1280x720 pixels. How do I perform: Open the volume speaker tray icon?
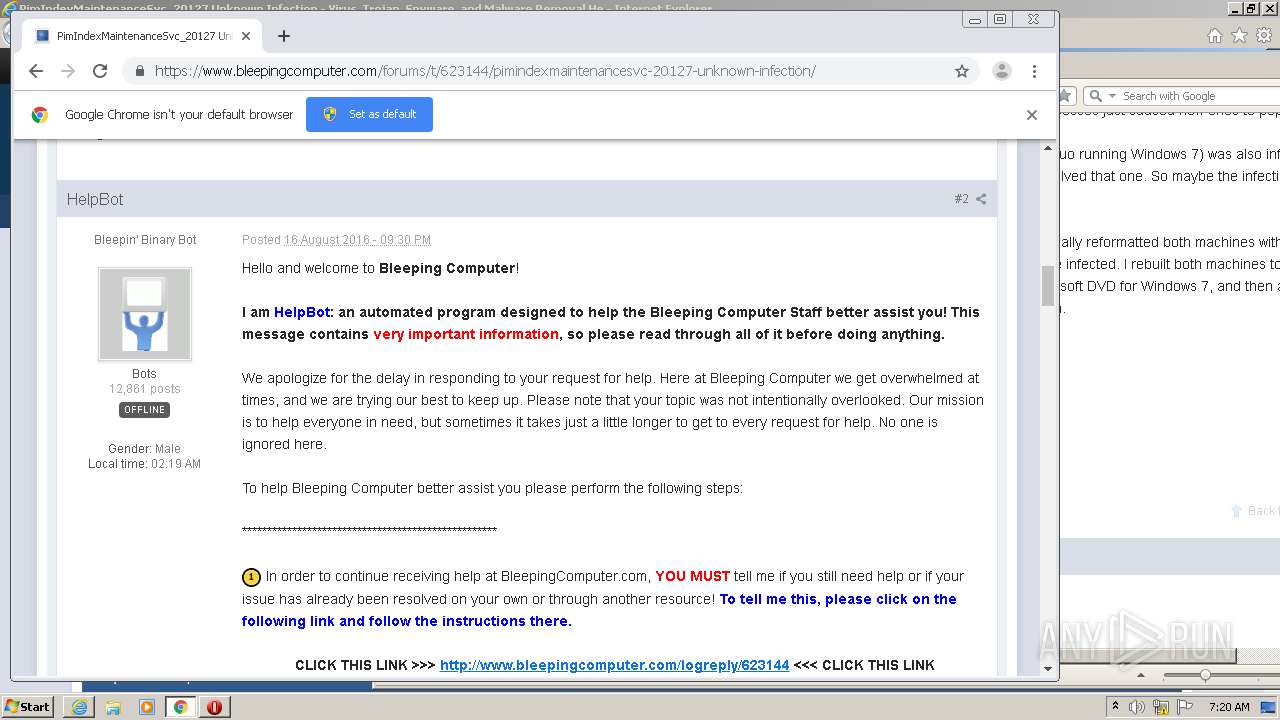coord(1137,707)
